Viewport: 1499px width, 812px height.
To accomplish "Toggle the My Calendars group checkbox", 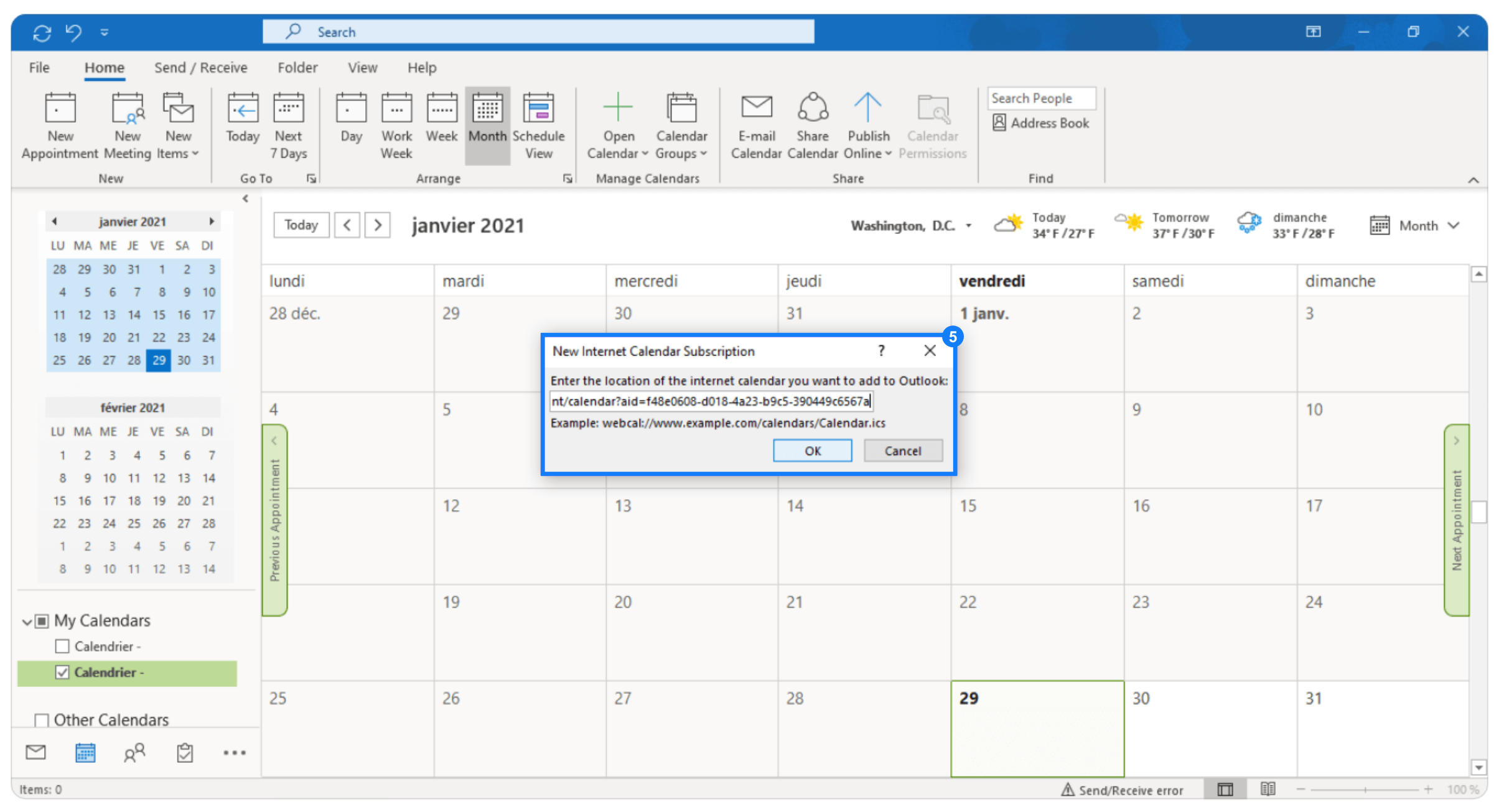I will point(42,621).
